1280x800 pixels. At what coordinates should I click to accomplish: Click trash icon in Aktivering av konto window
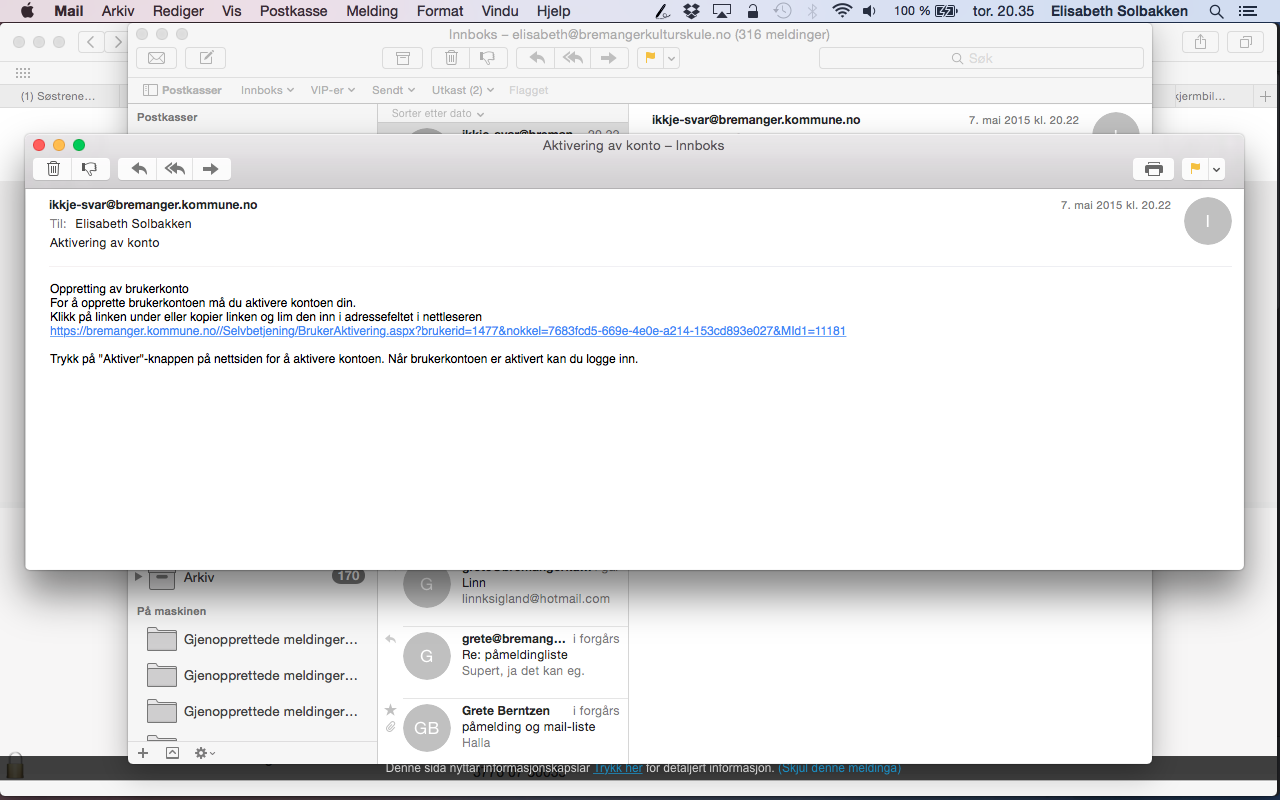tap(54, 169)
